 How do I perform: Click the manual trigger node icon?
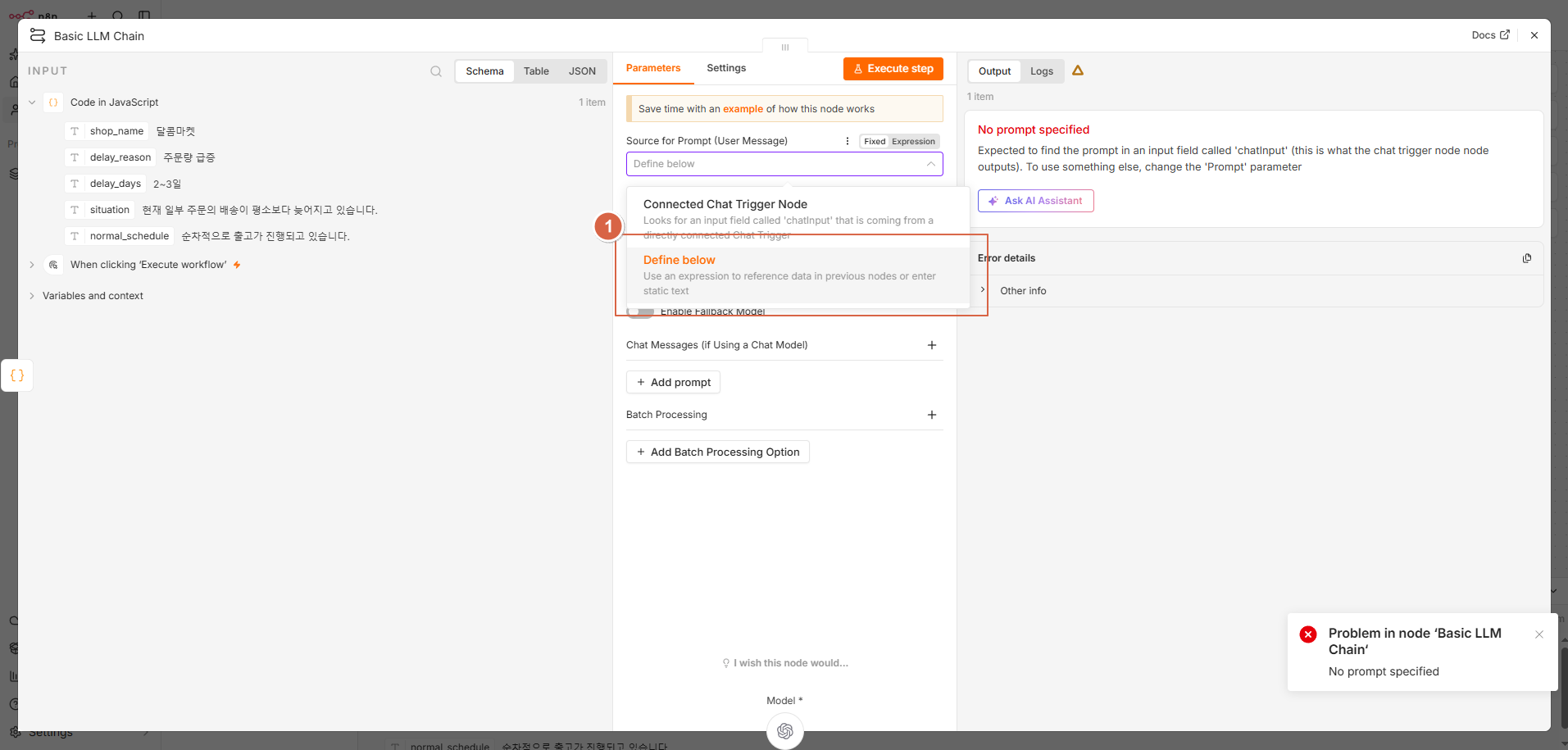53,265
